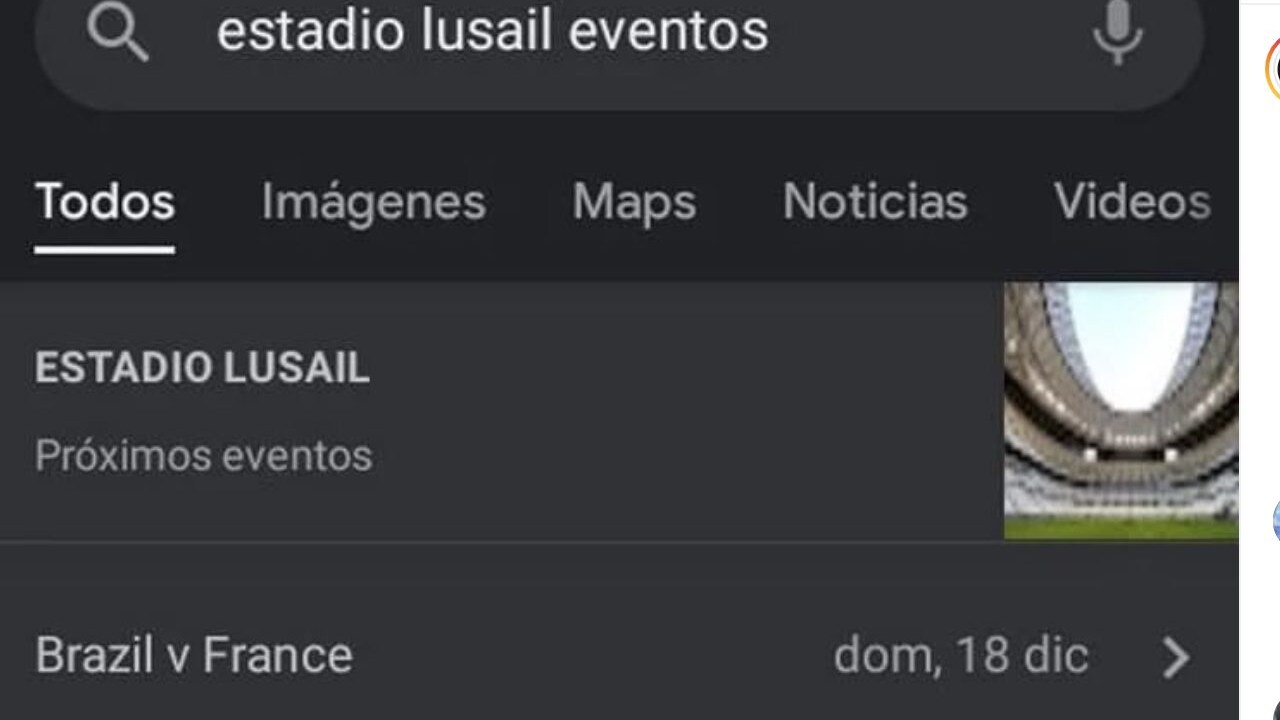Click the blue circular avatar at right edge

pyautogui.click(x=1276, y=521)
